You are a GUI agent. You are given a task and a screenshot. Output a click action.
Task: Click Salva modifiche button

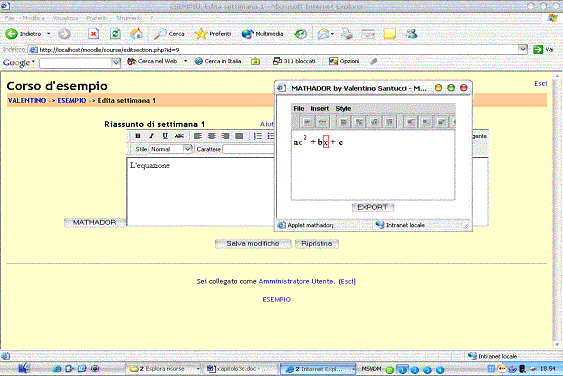[253, 243]
